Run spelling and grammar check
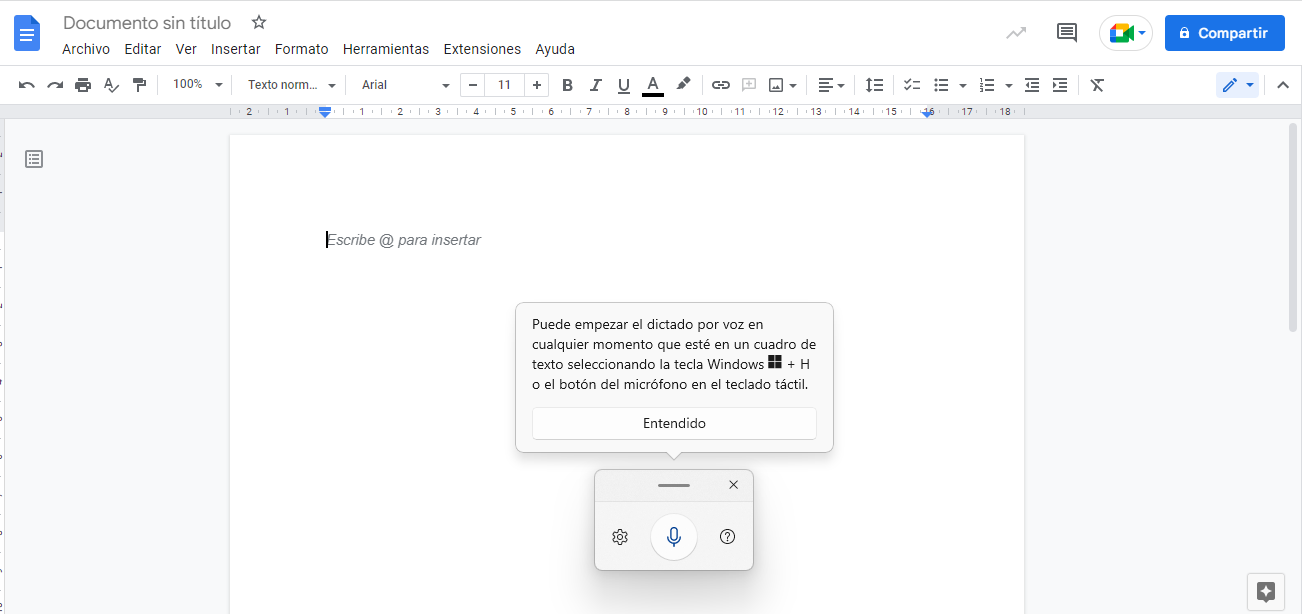Screen dimensions: 1302x614 point(111,85)
